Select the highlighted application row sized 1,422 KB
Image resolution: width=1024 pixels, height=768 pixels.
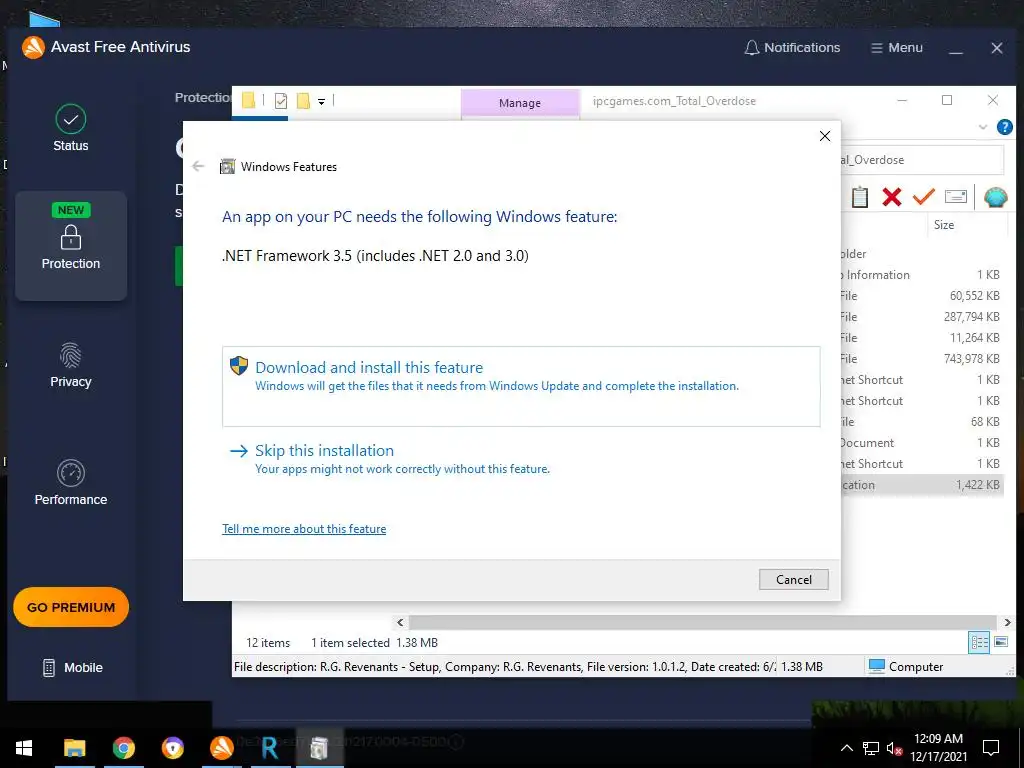pyautogui.click(x=920, y=485)
